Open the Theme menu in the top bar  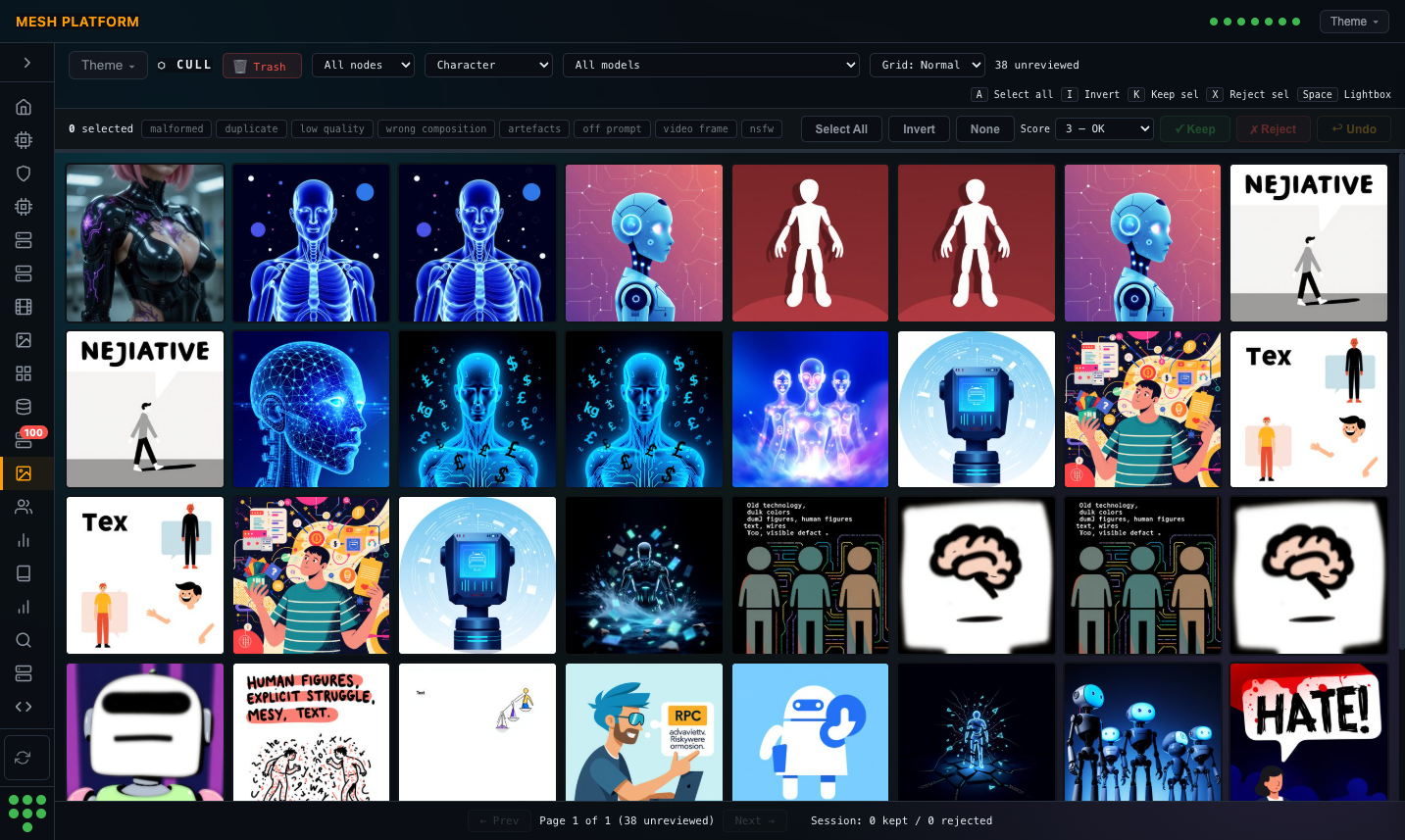[1353, 21]
